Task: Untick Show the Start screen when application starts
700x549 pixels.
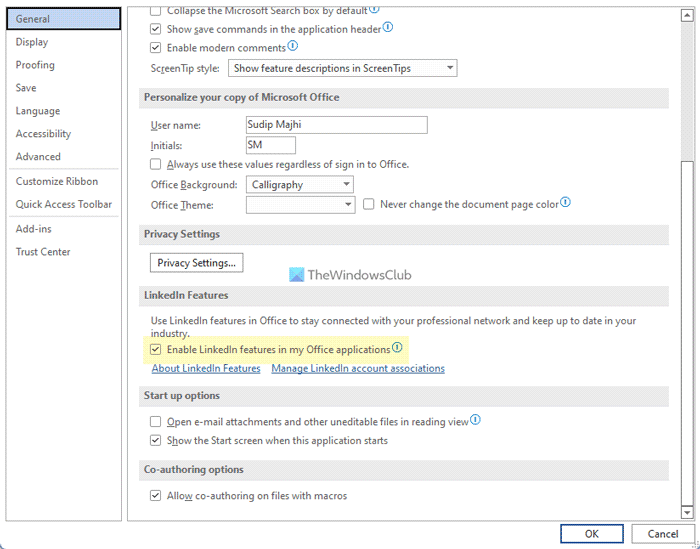Action: point(155,441)
